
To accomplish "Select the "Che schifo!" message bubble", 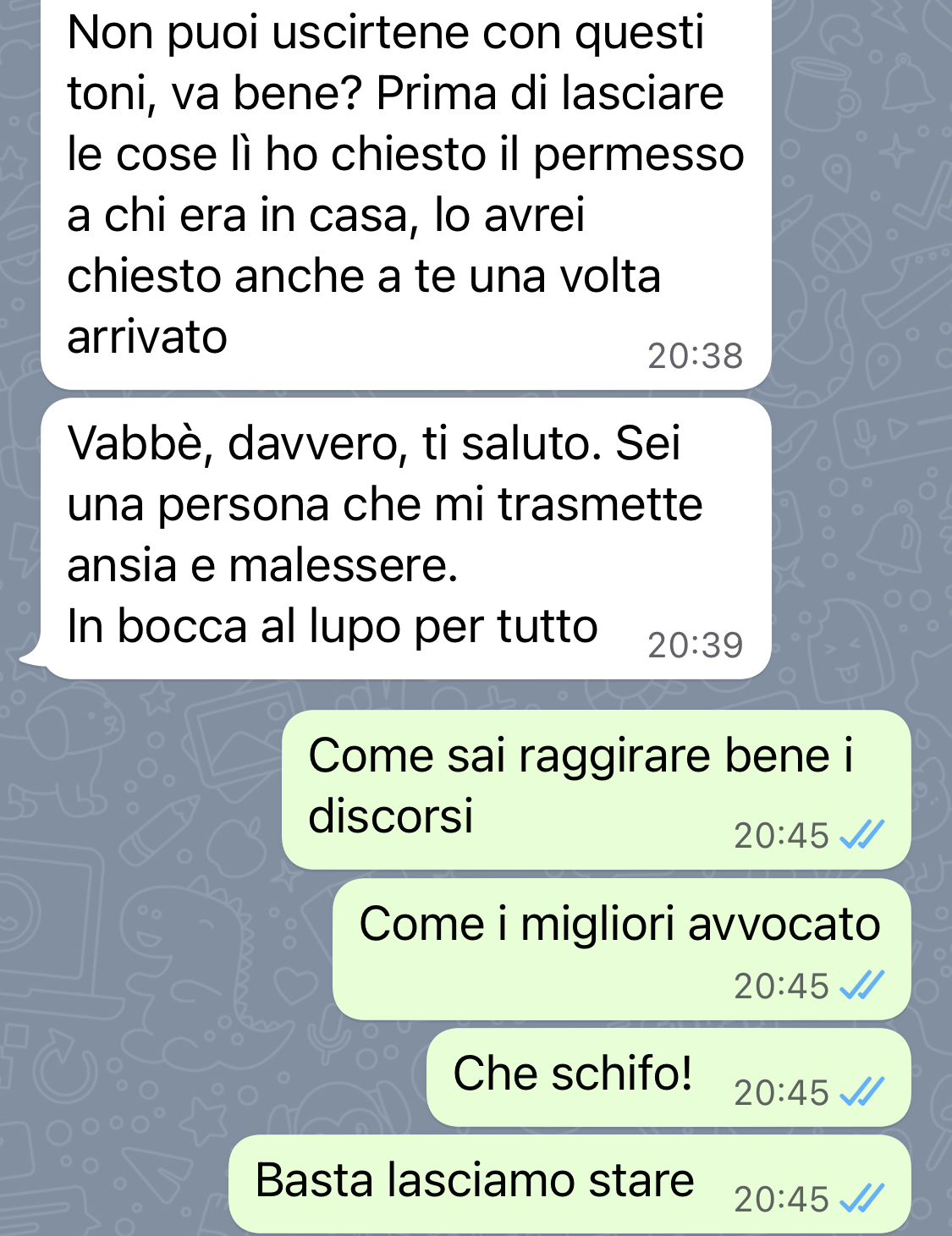I will point(669,1077).
